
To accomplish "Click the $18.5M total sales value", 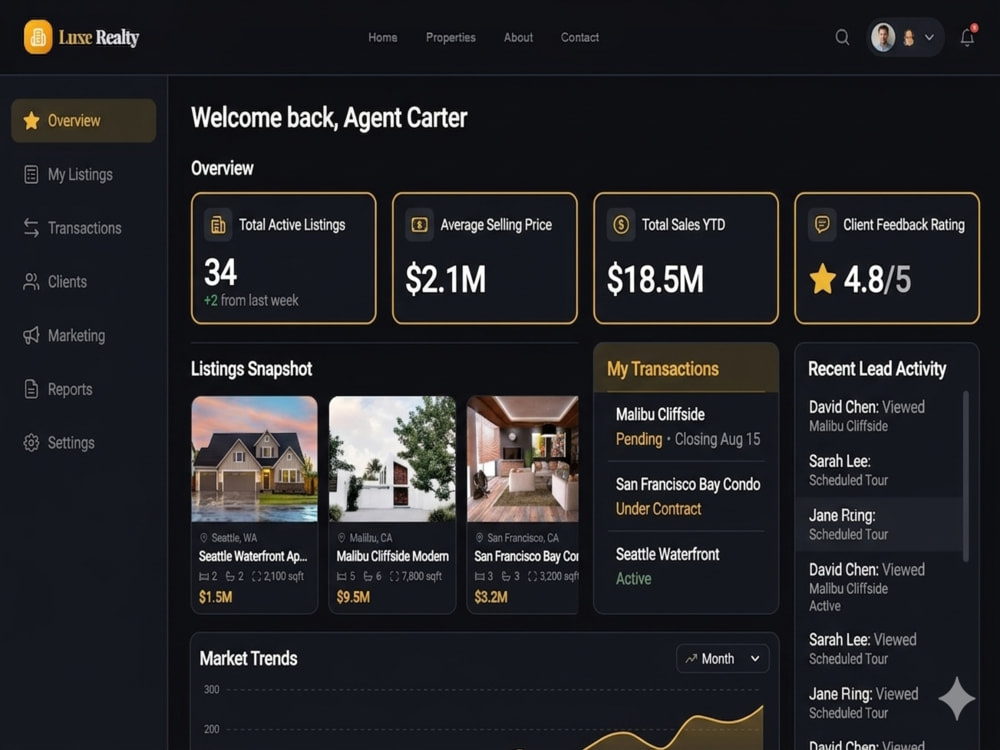I will pyautogui.click(x=656, y=279).
